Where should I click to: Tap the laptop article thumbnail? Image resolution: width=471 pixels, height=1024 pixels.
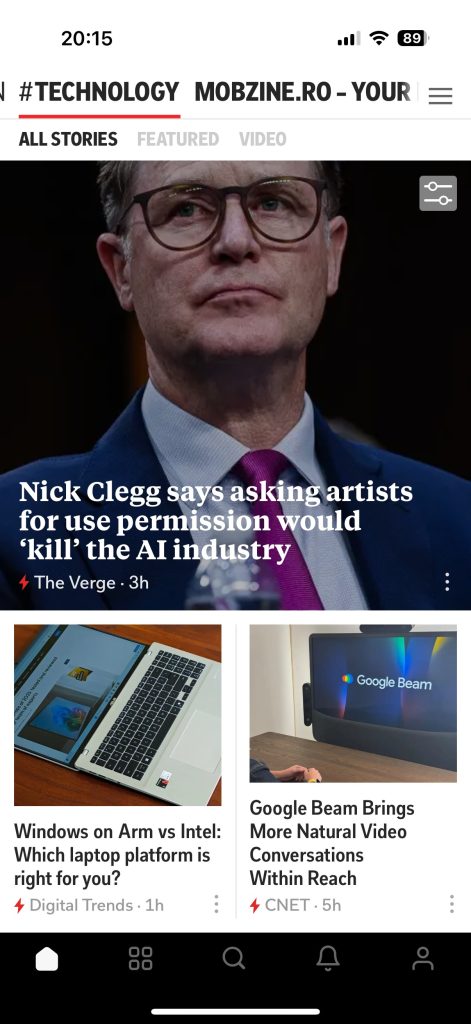click(x=118, y=715)
